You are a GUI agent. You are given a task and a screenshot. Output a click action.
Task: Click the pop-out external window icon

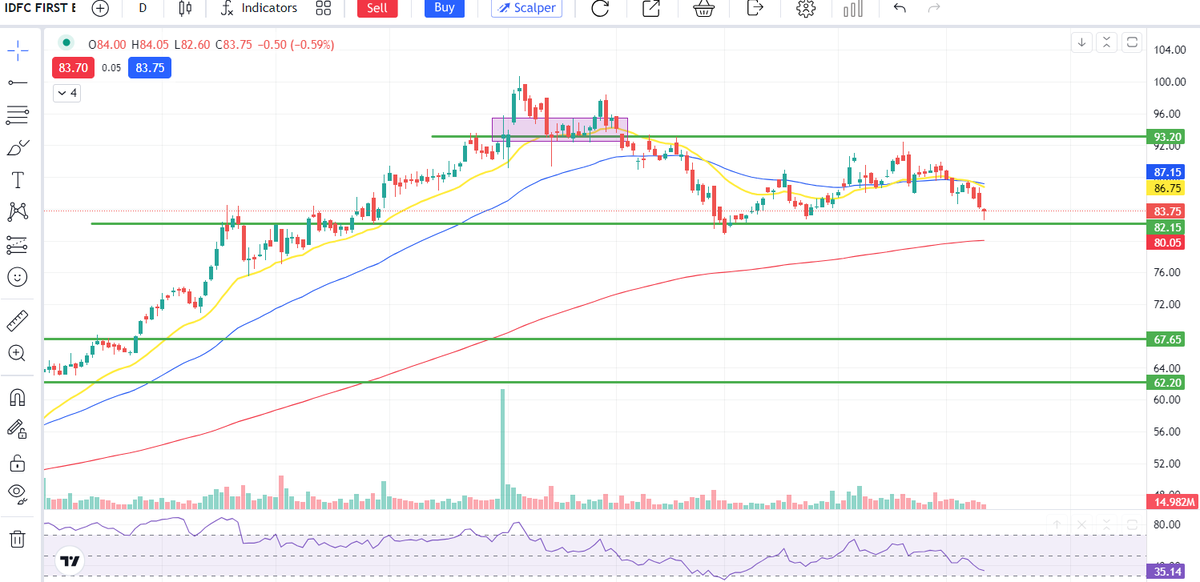[651, 9]
